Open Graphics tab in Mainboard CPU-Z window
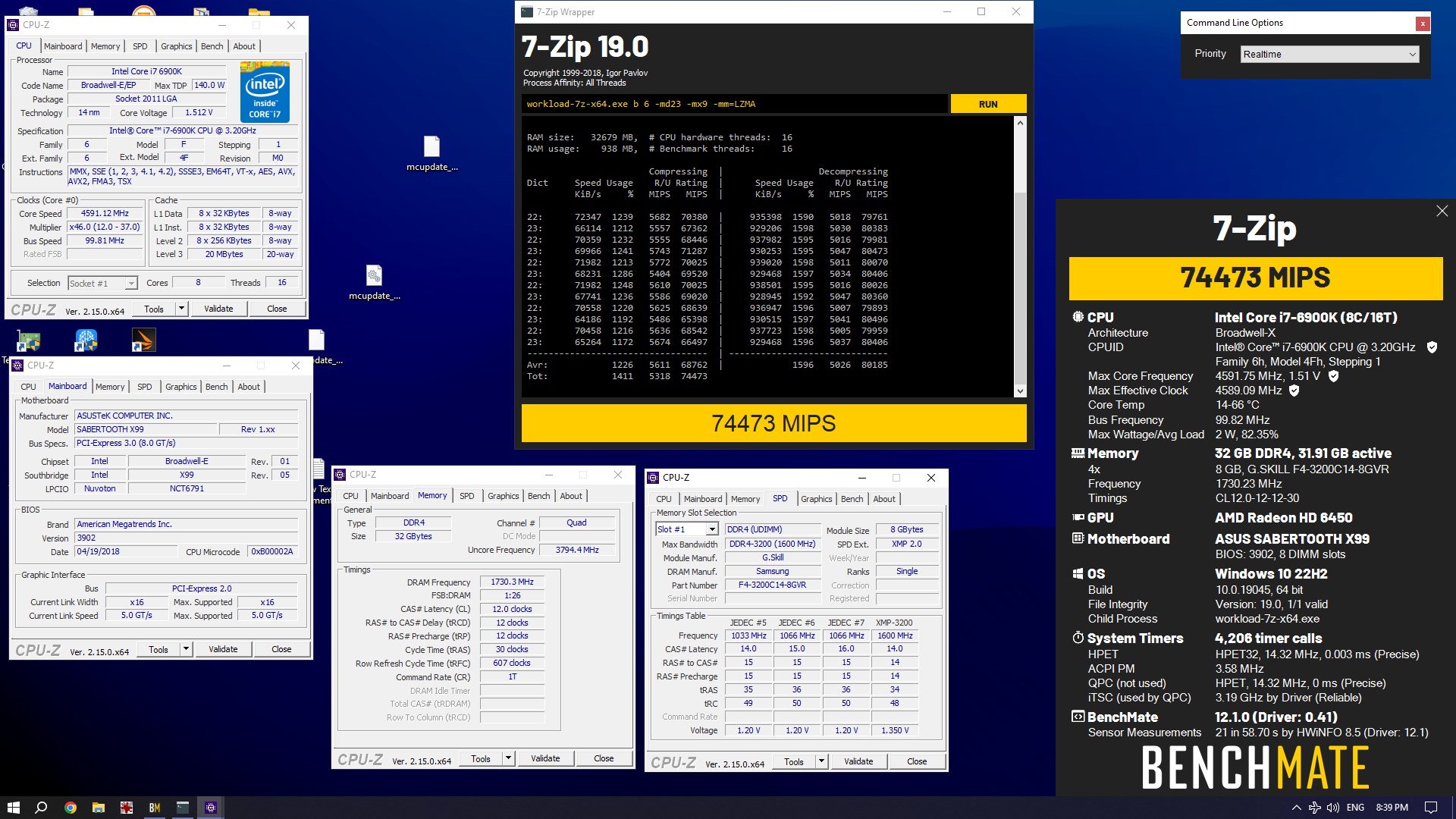This screenshot has width=1456, height=819. (181, 387)
